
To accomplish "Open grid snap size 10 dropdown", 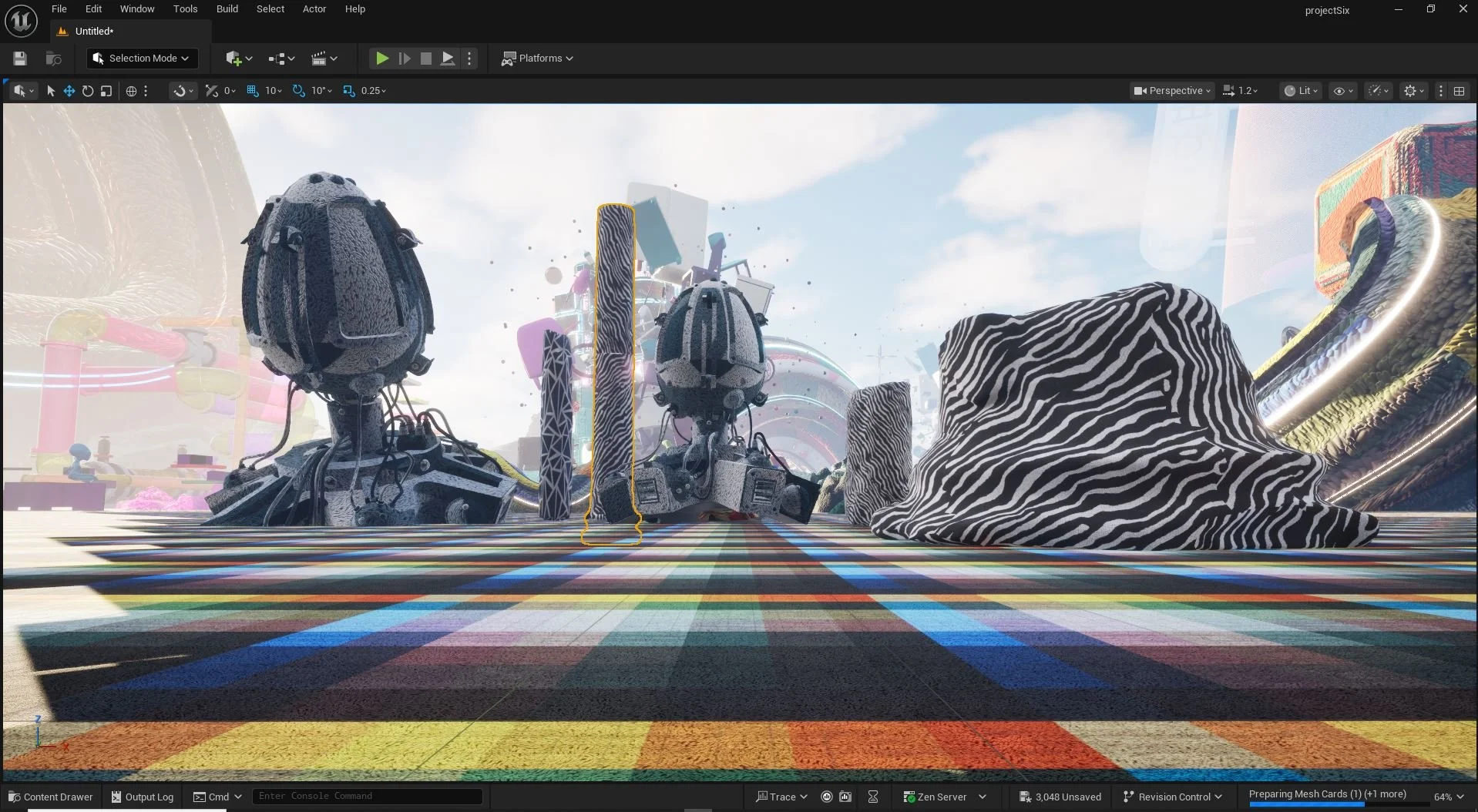I will click(274, 91).
